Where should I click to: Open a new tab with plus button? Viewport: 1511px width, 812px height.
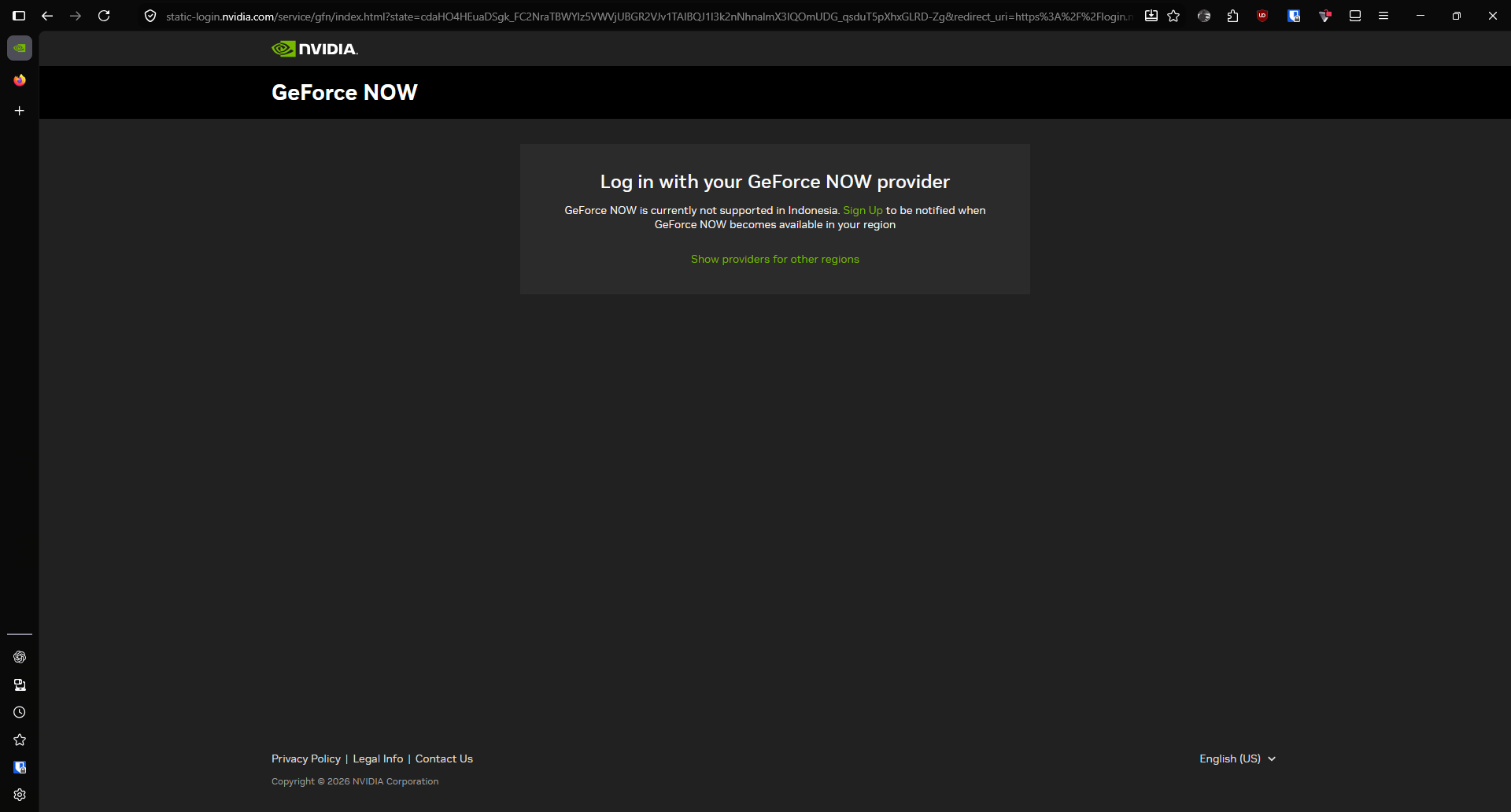[x=20, y=111]
